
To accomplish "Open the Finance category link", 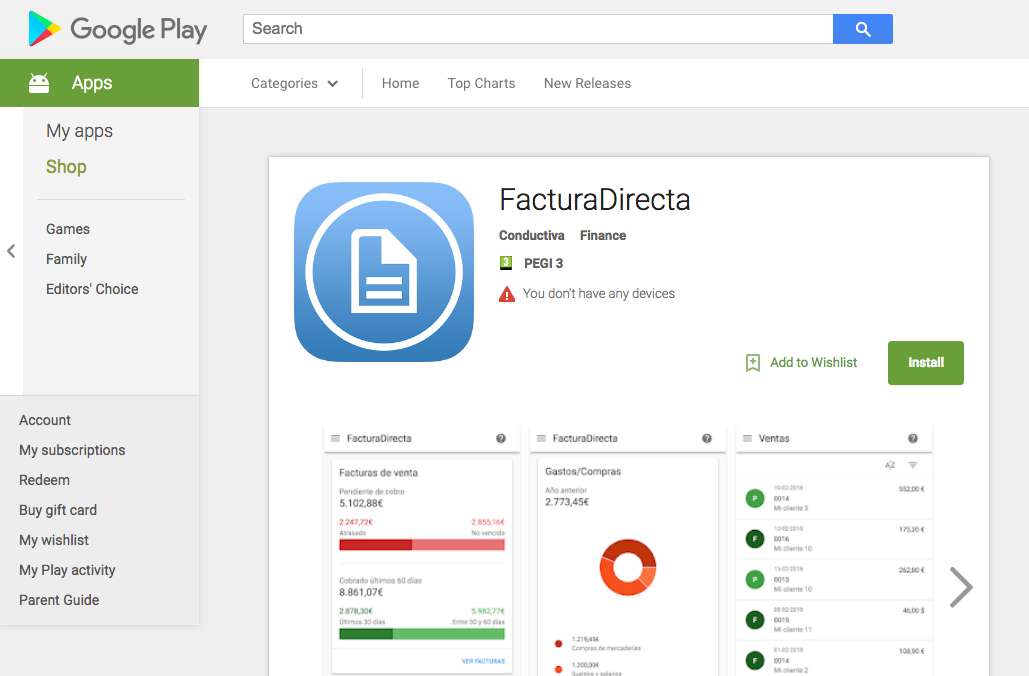I will pos(602,236).
